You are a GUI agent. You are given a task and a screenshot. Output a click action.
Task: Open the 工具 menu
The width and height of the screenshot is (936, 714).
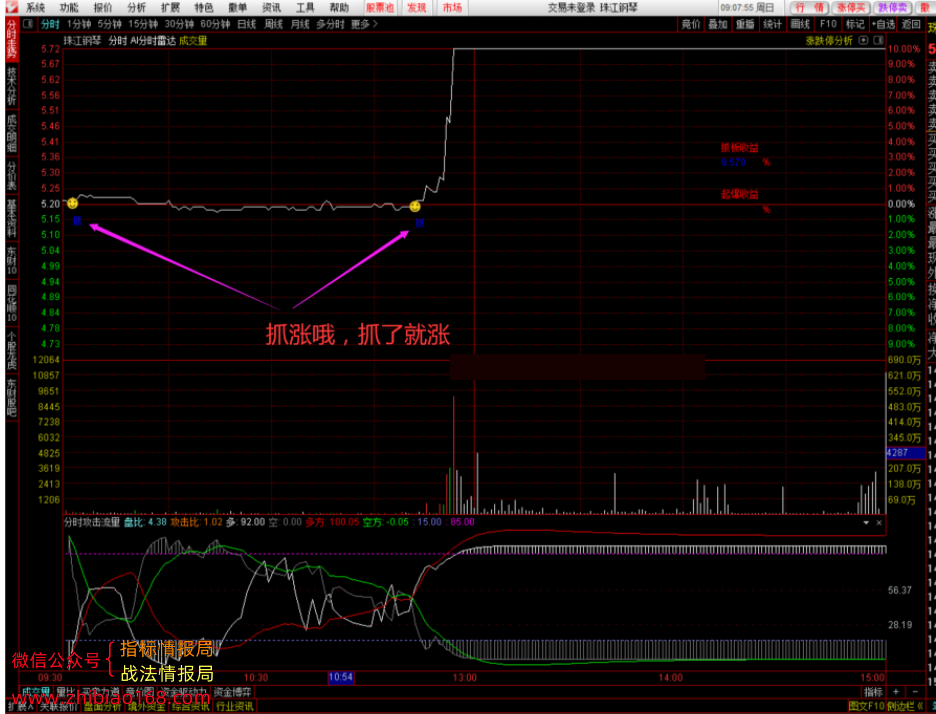click(305, 8)
